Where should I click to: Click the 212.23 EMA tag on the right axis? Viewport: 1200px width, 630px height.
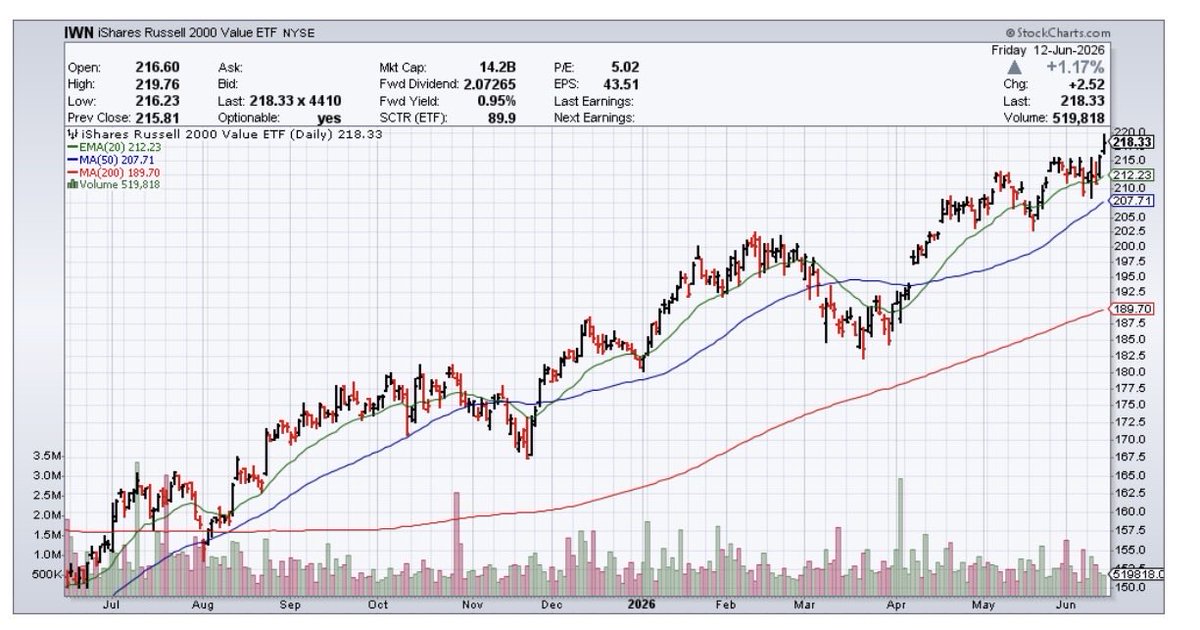click(1133, 175)
